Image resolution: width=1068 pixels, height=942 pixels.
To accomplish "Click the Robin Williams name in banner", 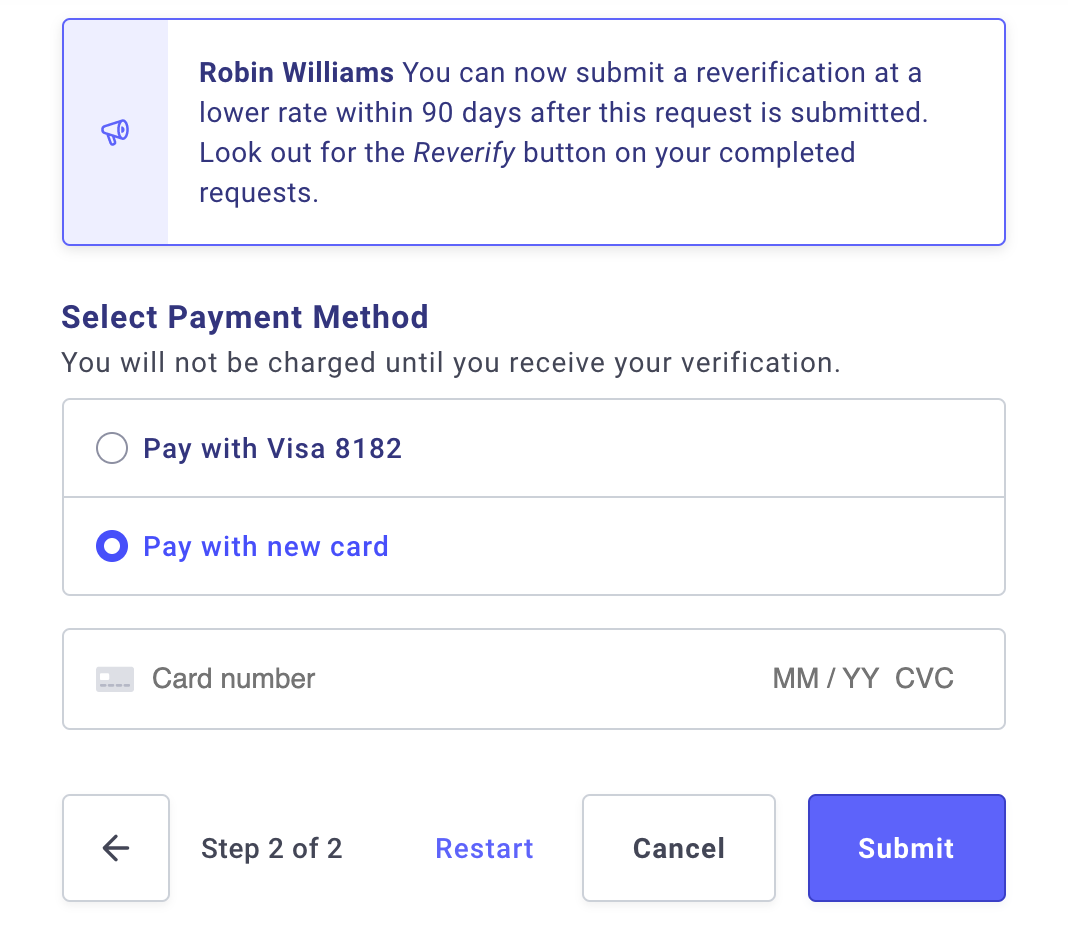I will tap(296, 73).
